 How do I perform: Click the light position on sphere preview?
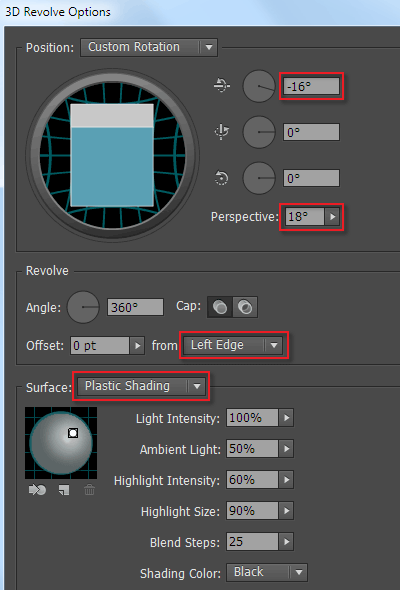pos(73,433)
